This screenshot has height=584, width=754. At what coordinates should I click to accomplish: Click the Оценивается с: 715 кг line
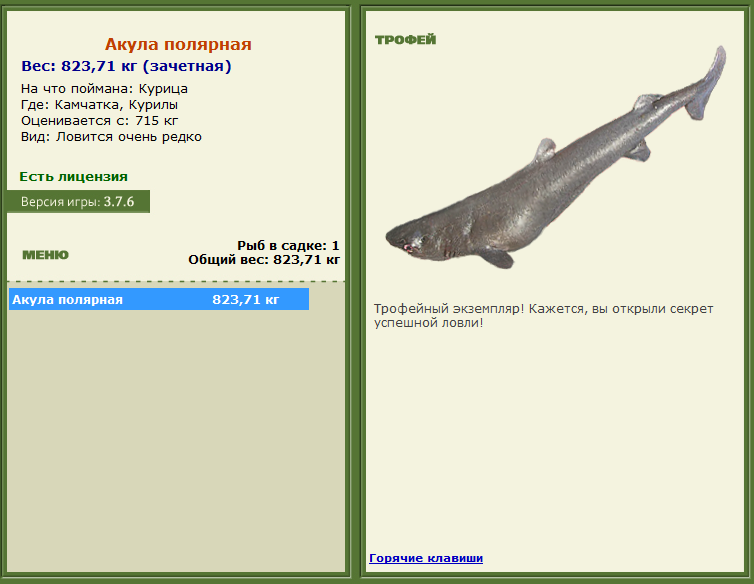pyautogui.click(x=99, y=120)
